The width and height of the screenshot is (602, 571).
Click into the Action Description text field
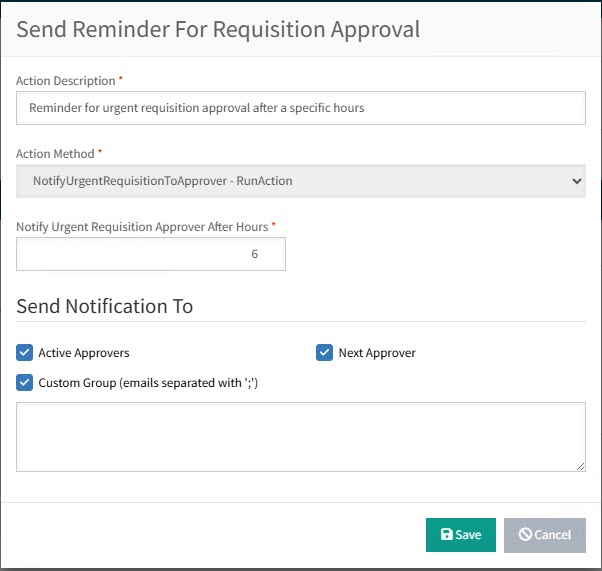[x=300, y=108]
